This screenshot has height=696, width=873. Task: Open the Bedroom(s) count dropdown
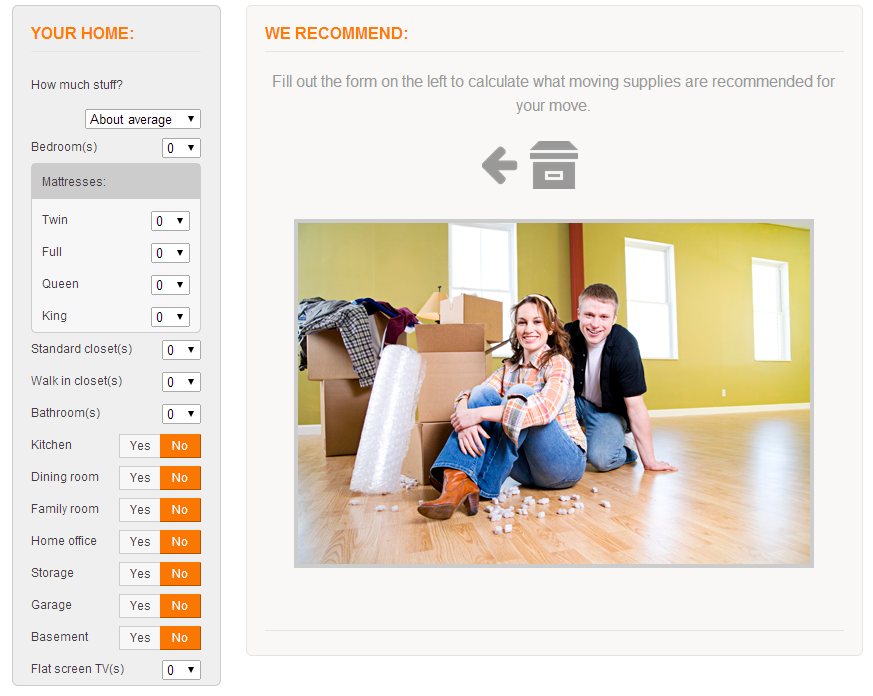tap(181, 147)
